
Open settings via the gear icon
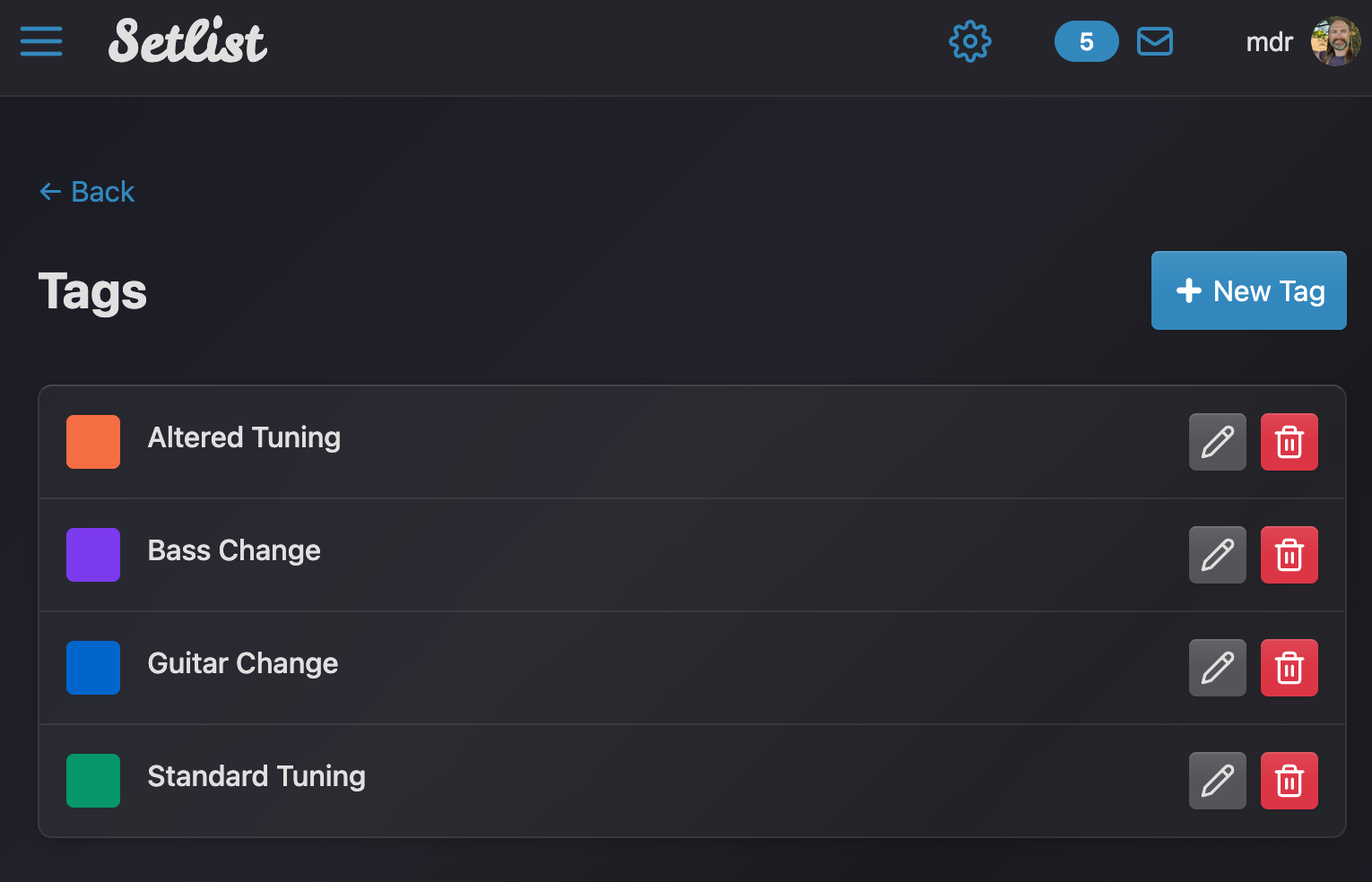pyautogui.click(x=970, y=41)
